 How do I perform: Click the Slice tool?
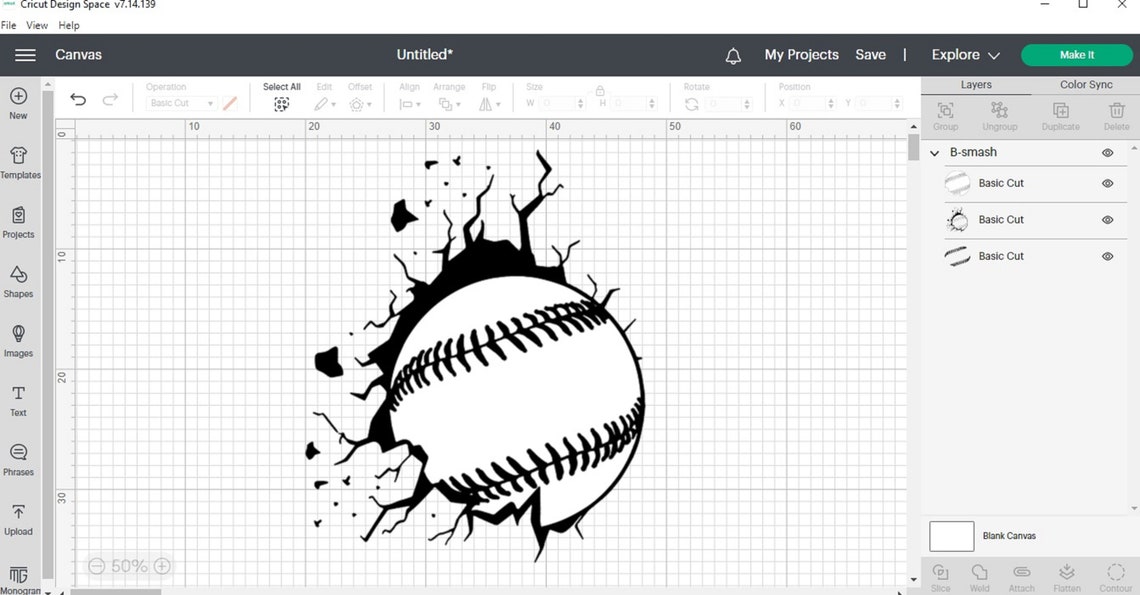[x=939, y=574]
